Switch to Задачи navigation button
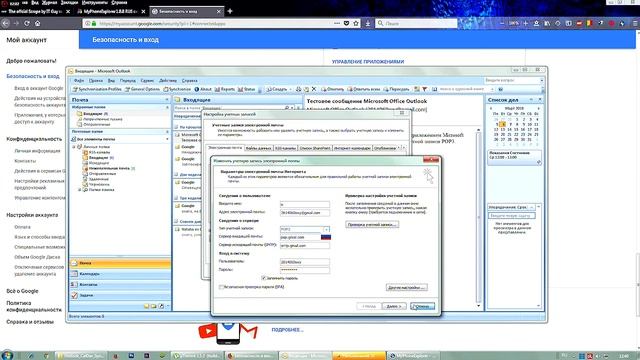Viewport: 640px width, 360px height. [120, 295]
